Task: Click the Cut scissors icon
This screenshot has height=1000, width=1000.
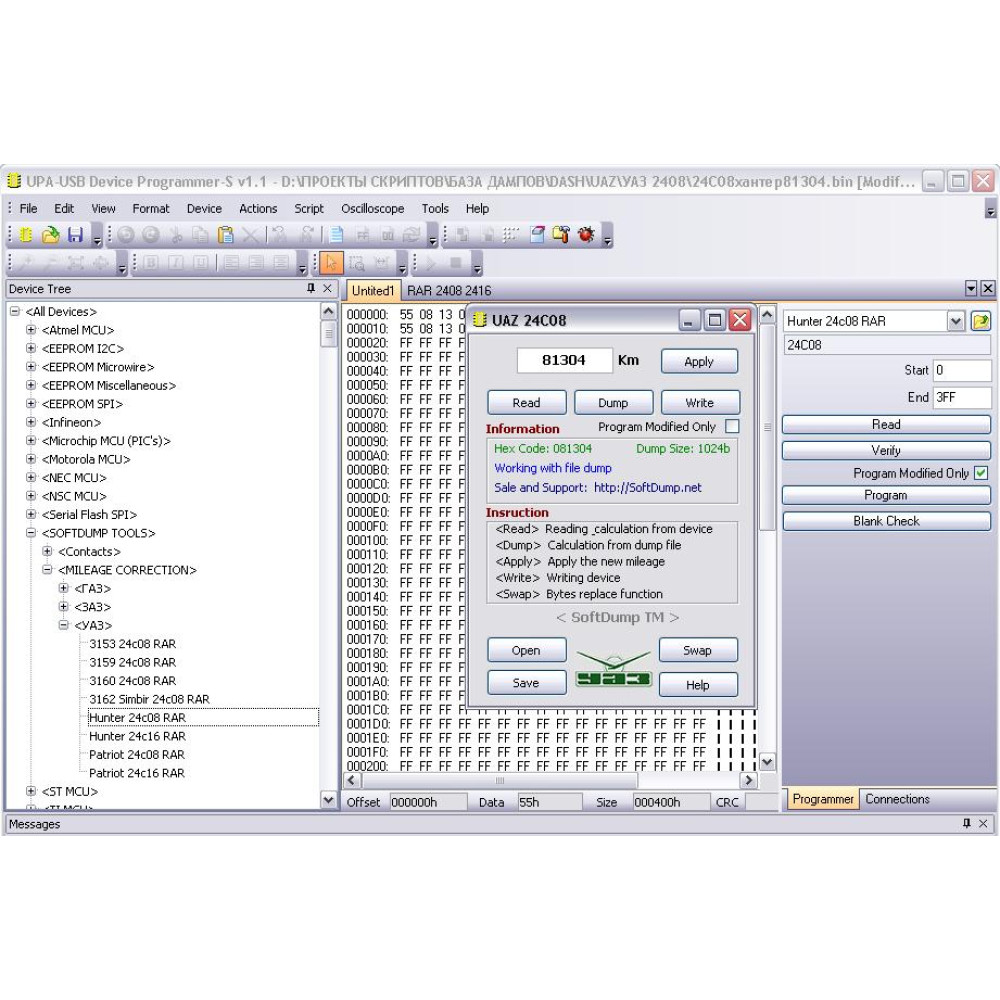Action: pyautogui.click(x=176, y=235)
